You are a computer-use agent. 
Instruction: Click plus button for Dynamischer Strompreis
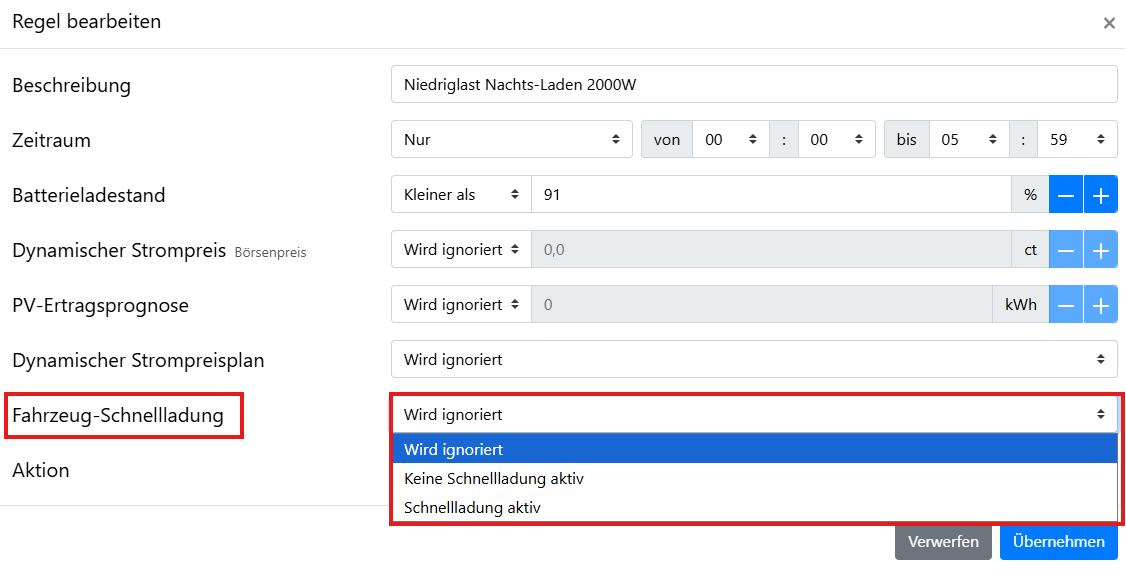(x=1100, y=250)
